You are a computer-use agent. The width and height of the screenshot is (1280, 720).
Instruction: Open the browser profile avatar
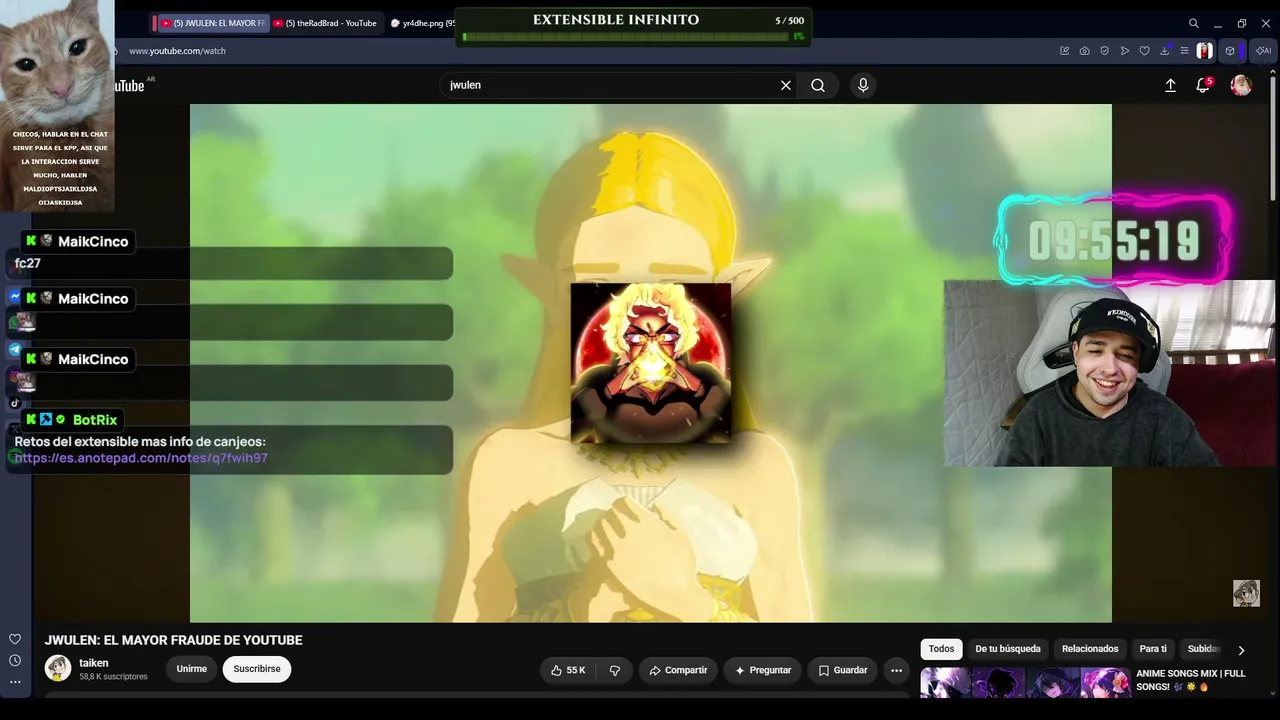point(1205,51)
